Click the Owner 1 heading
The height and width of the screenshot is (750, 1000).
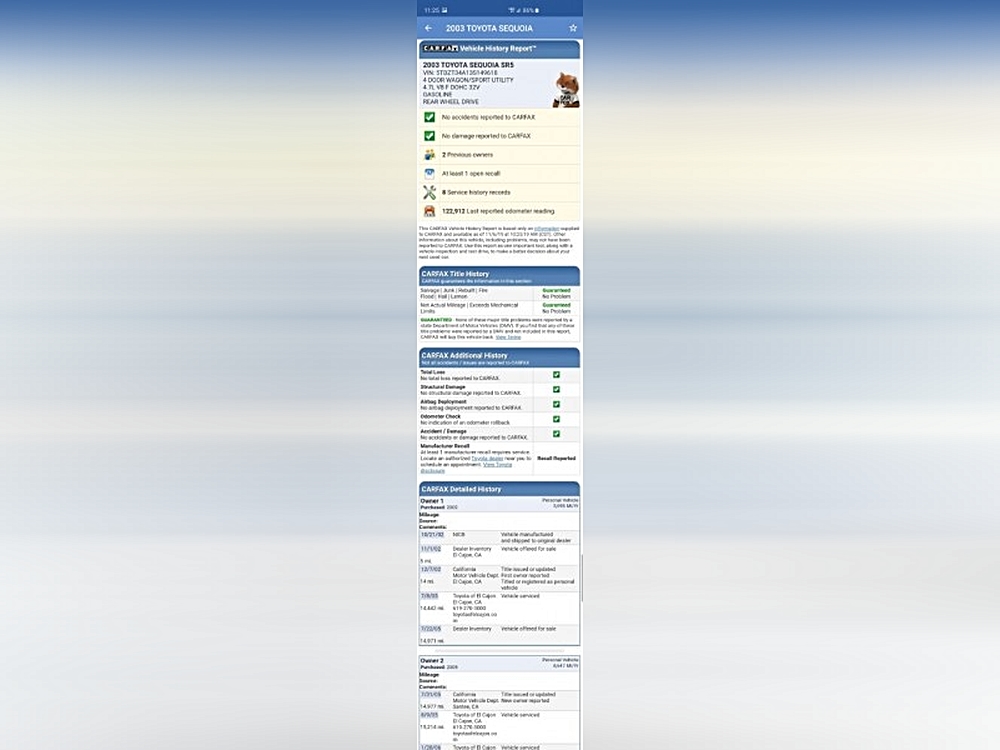pyautogui.click(x=432, y=501)
